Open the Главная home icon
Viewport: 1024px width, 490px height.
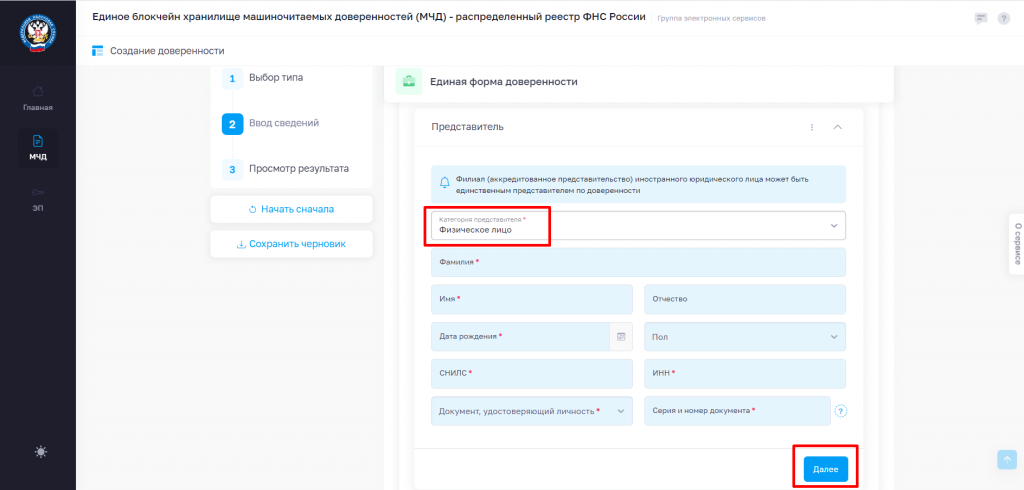tap(38, 91)
